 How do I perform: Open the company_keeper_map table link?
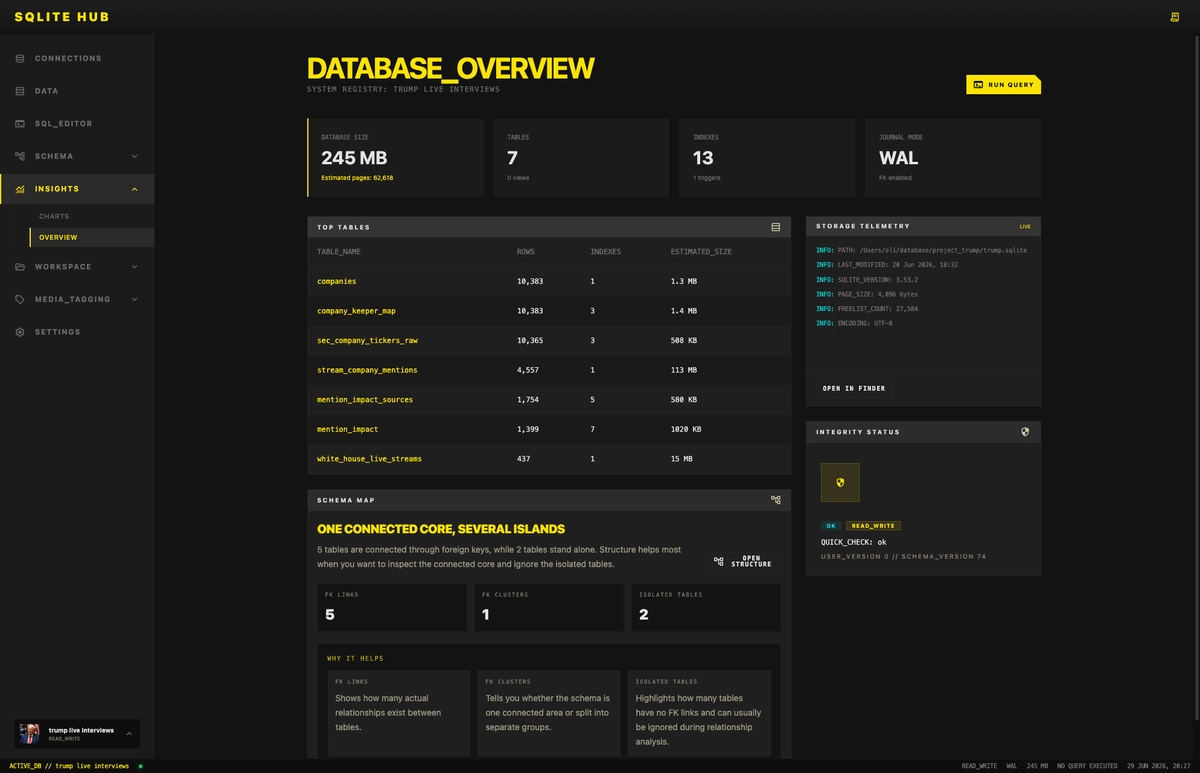(x=356, y=311)
